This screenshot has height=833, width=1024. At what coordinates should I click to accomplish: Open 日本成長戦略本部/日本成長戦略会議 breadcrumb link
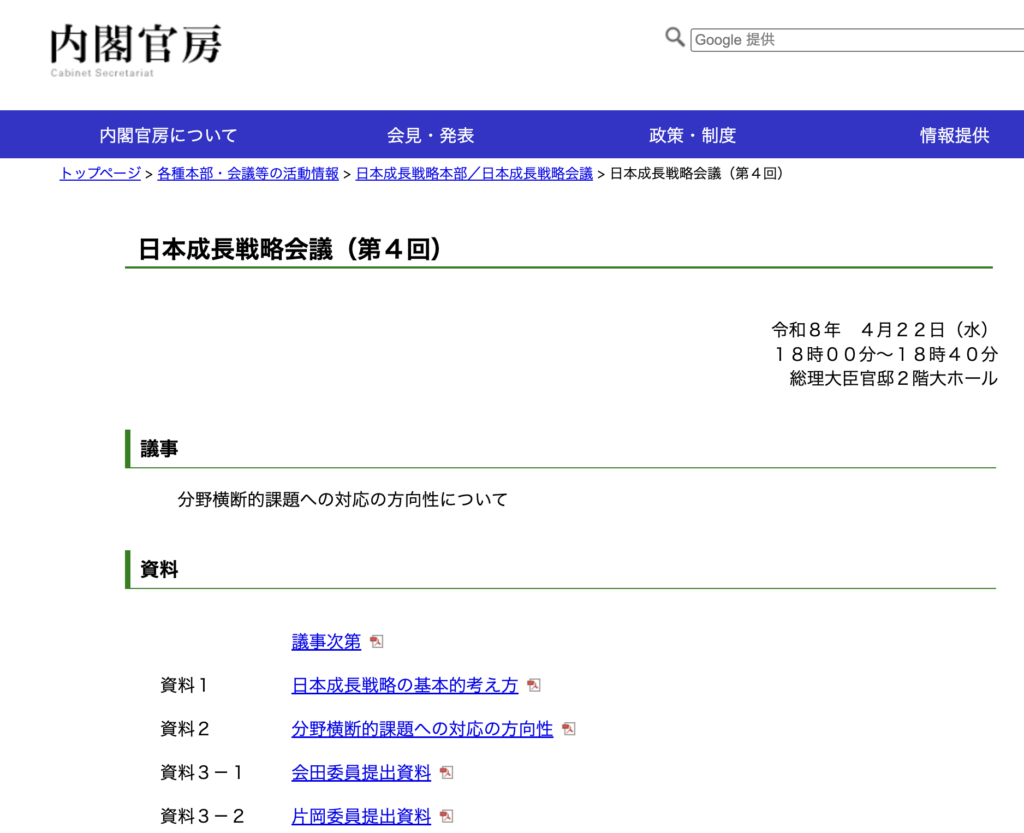tap(474, 174)
